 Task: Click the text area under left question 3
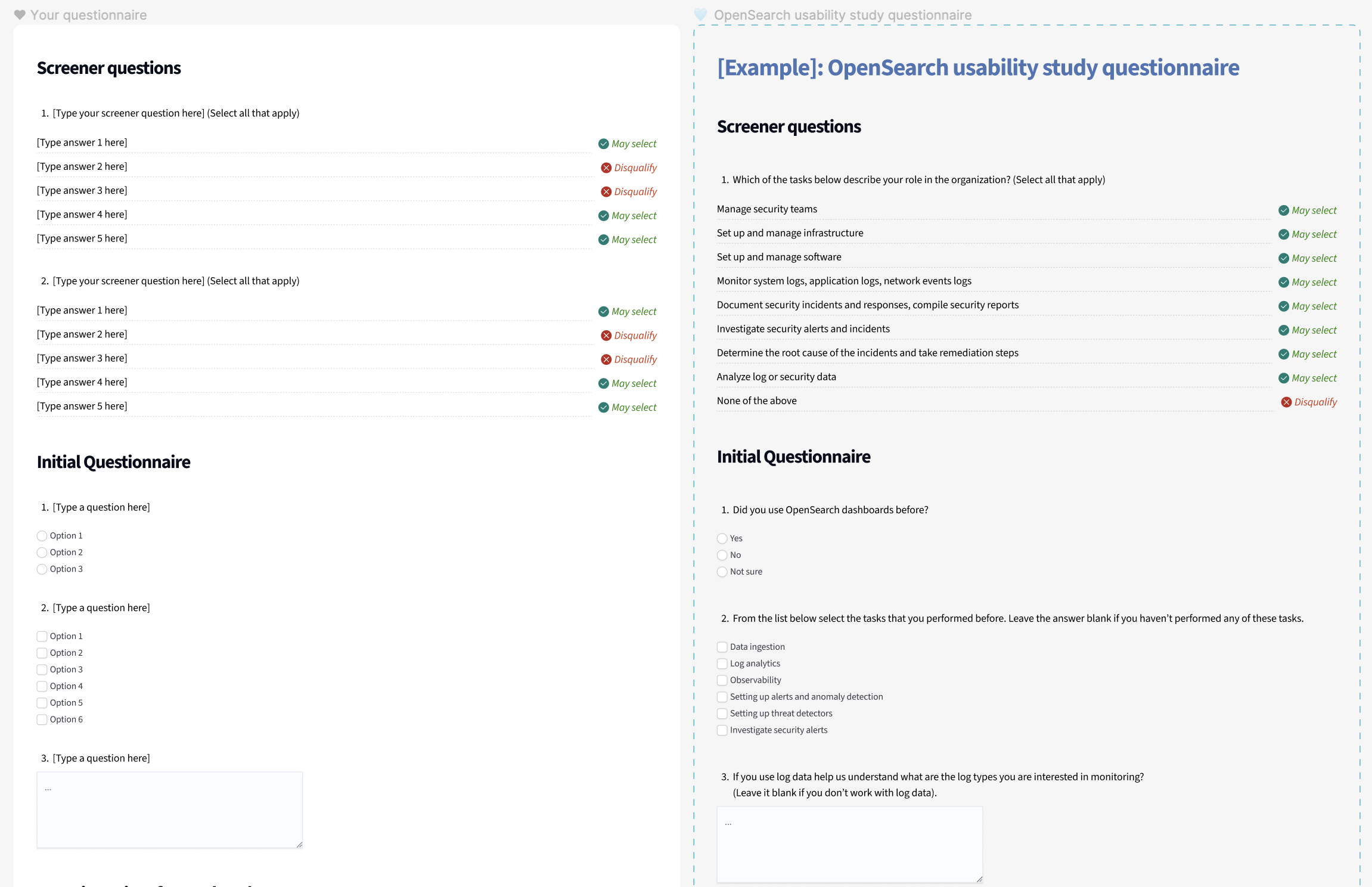coord(170,810)
